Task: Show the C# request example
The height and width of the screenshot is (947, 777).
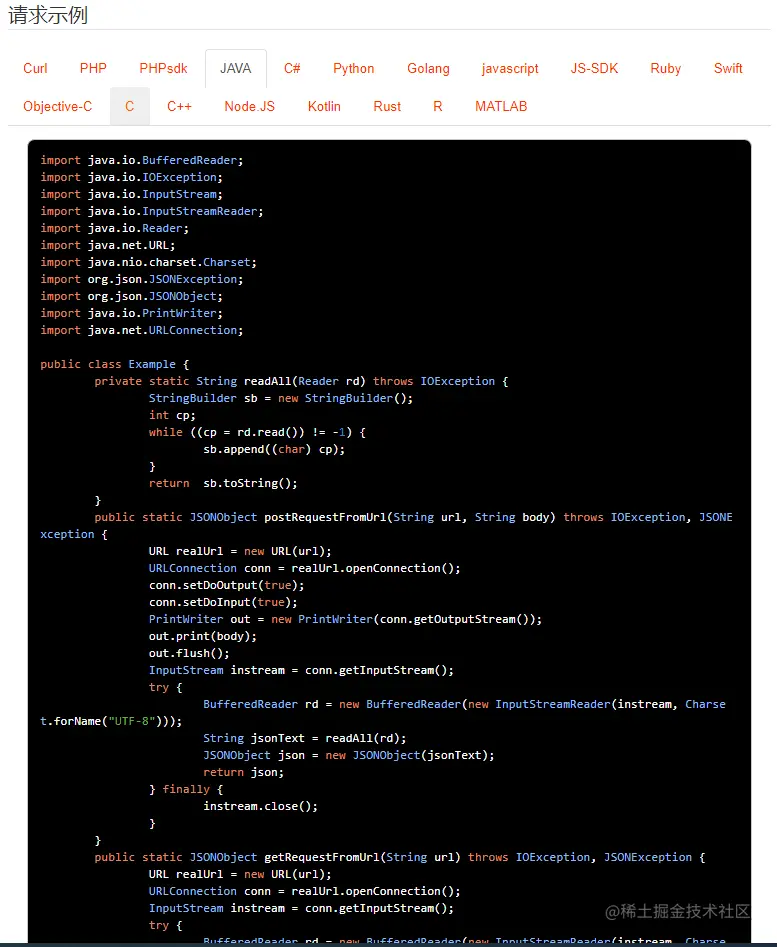Action: (292, 68)
